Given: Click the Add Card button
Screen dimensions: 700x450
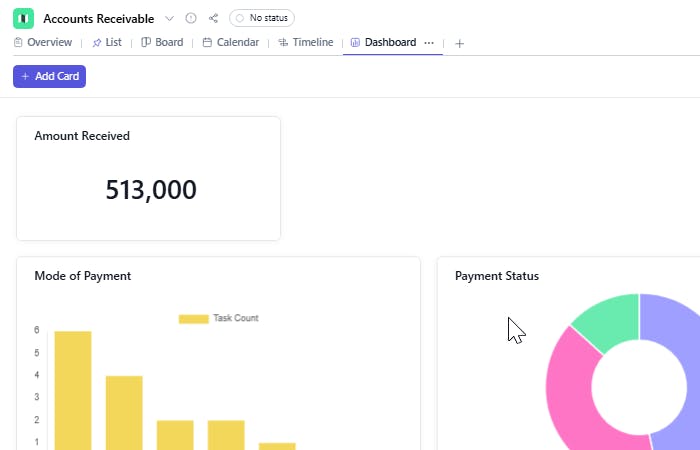Looking at the screenshot, I should (50, 76).
